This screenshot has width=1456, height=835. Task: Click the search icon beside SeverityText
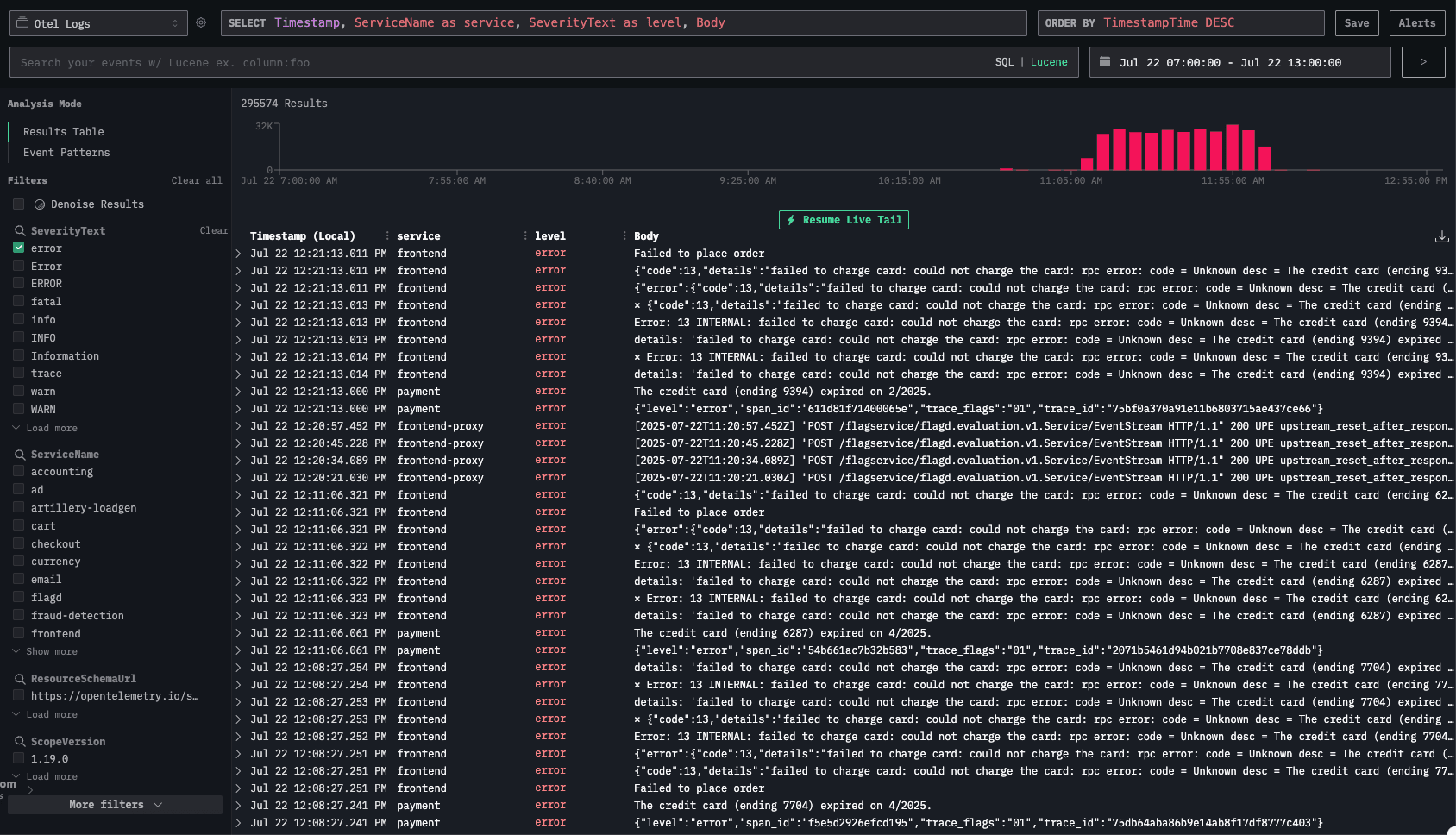point(20,231)
